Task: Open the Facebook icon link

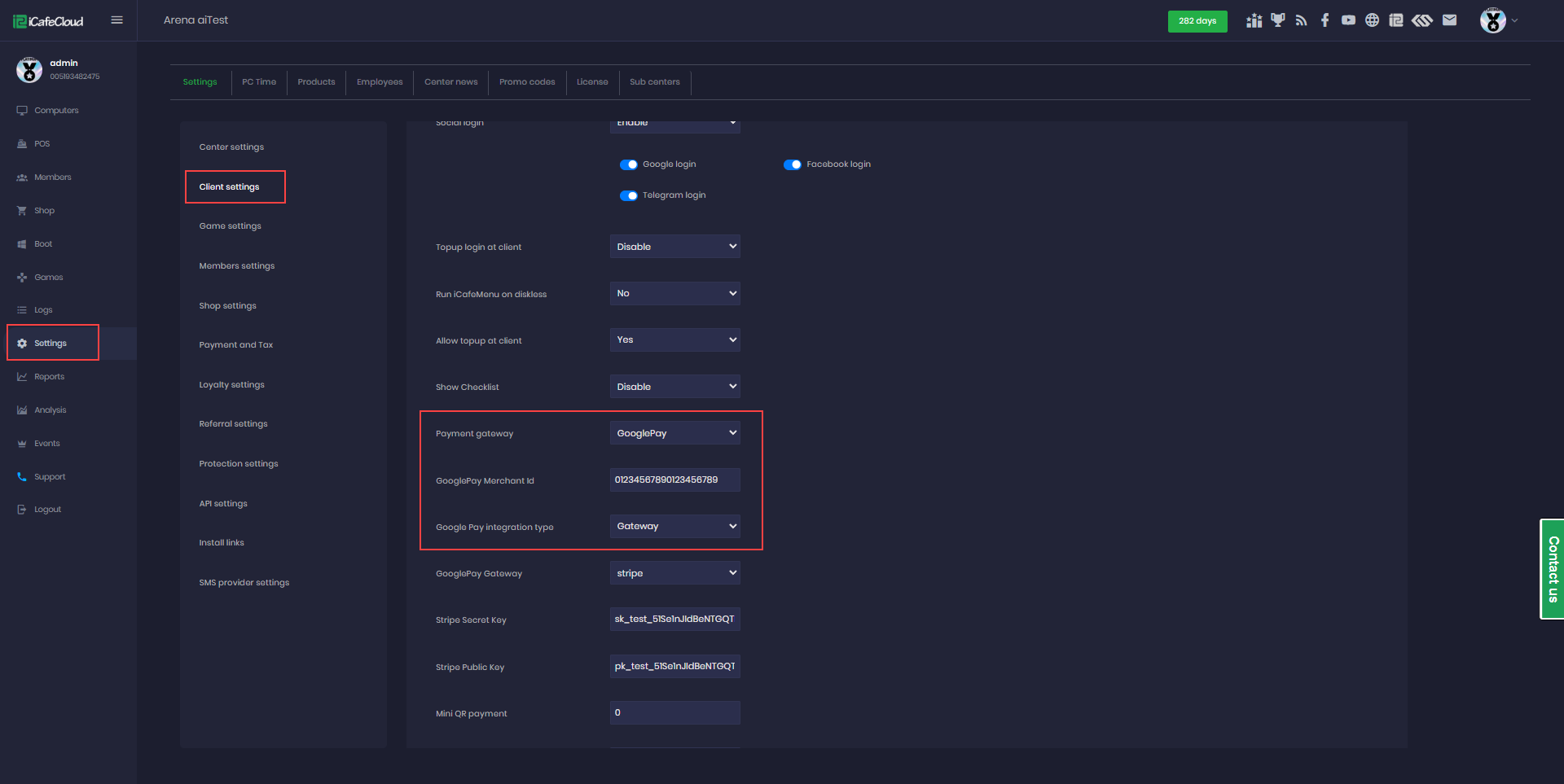Action: (1325, 20)
